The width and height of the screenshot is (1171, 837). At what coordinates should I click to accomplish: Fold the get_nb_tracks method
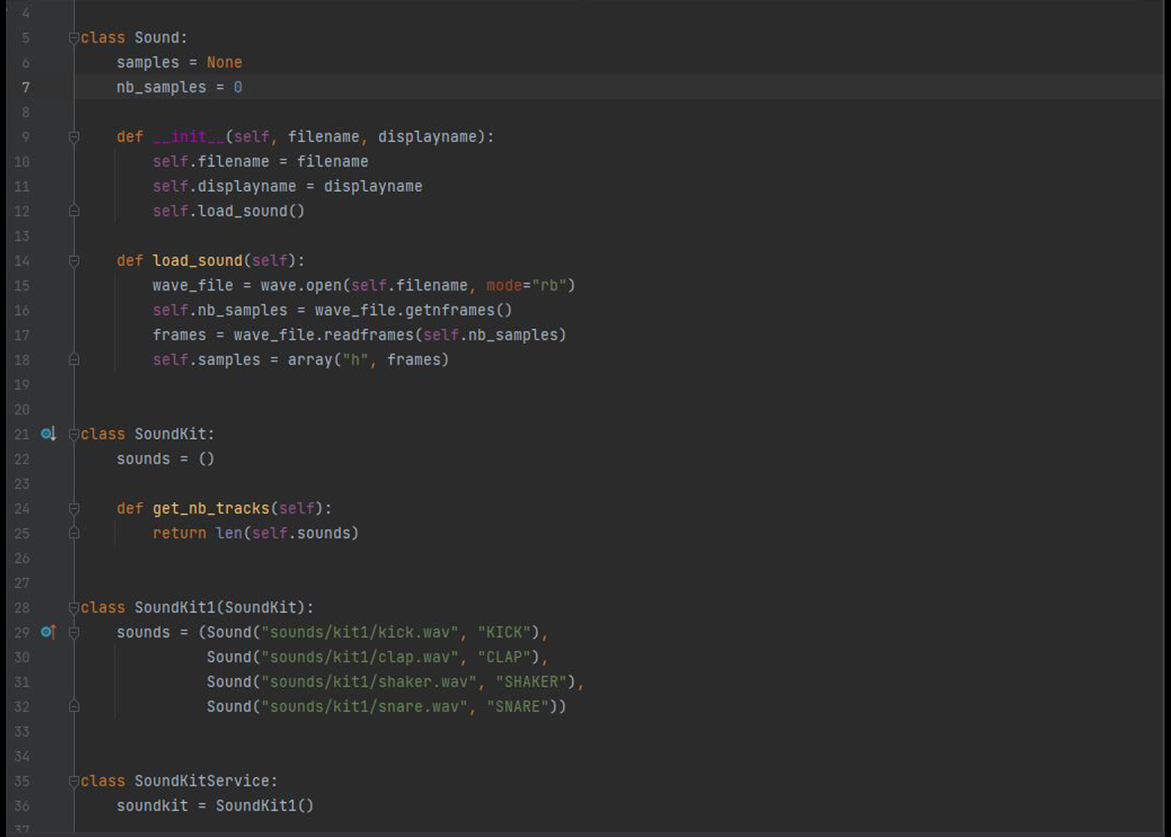coord(74,509)
